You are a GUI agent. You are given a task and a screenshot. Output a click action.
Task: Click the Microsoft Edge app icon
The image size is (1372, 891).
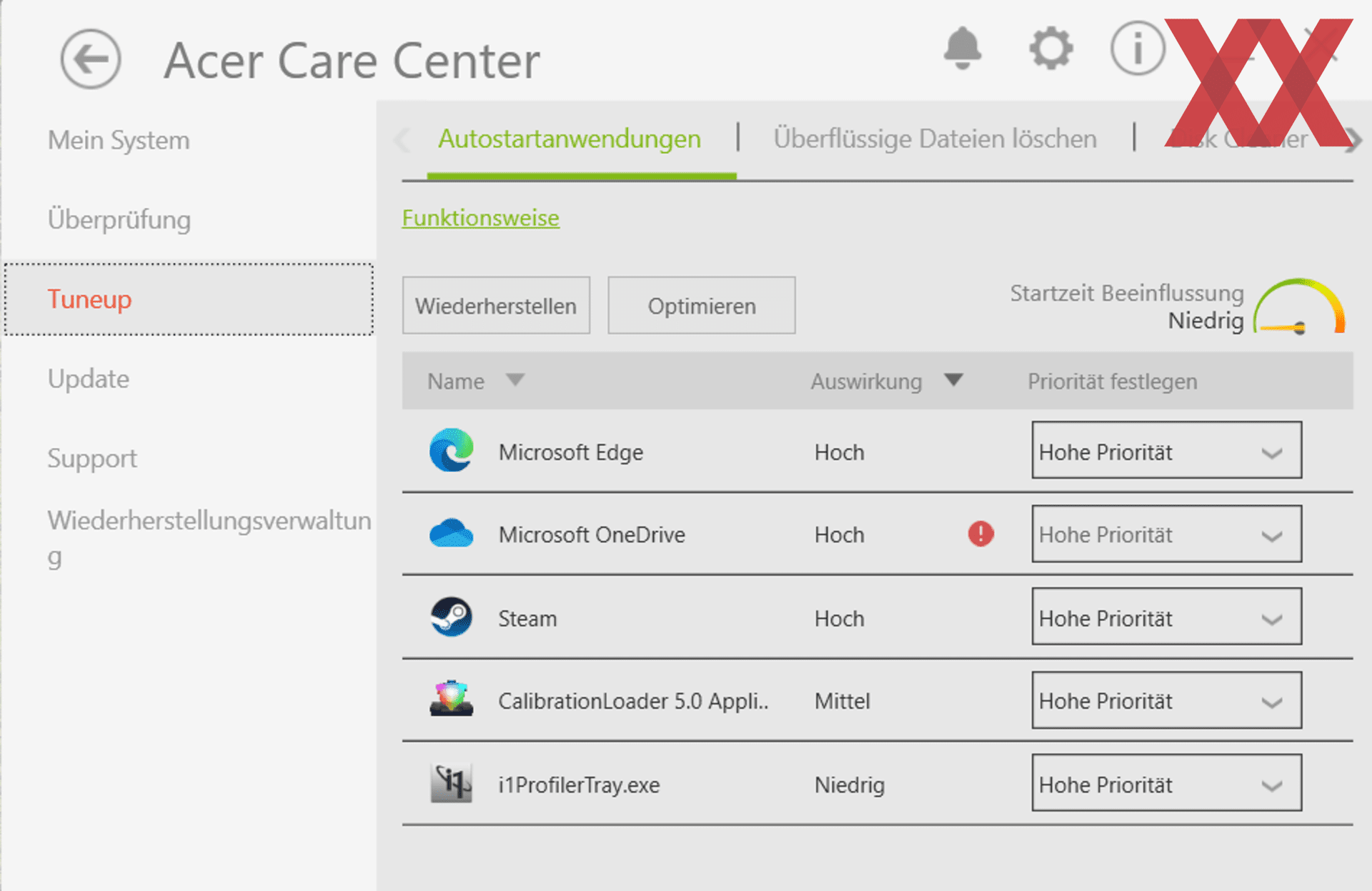(x=452, y=450)
